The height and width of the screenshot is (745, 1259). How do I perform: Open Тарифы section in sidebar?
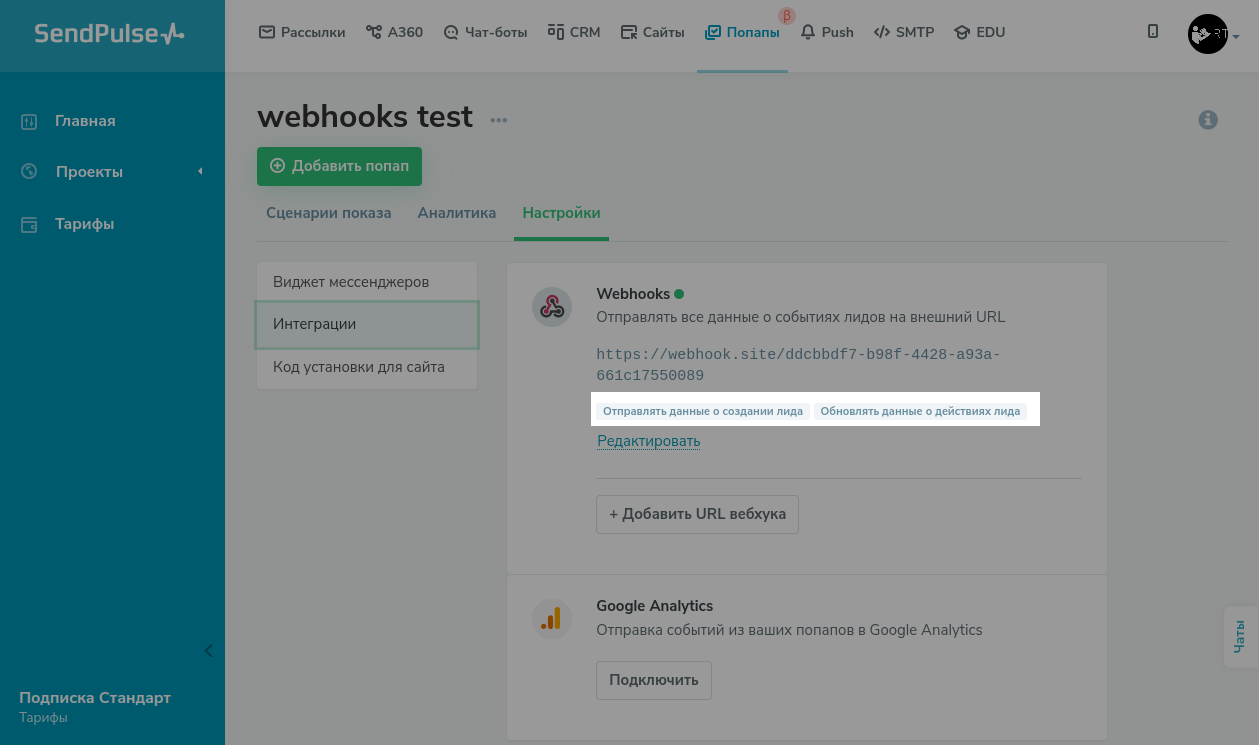pyautogui.click(x=84, y=224)
